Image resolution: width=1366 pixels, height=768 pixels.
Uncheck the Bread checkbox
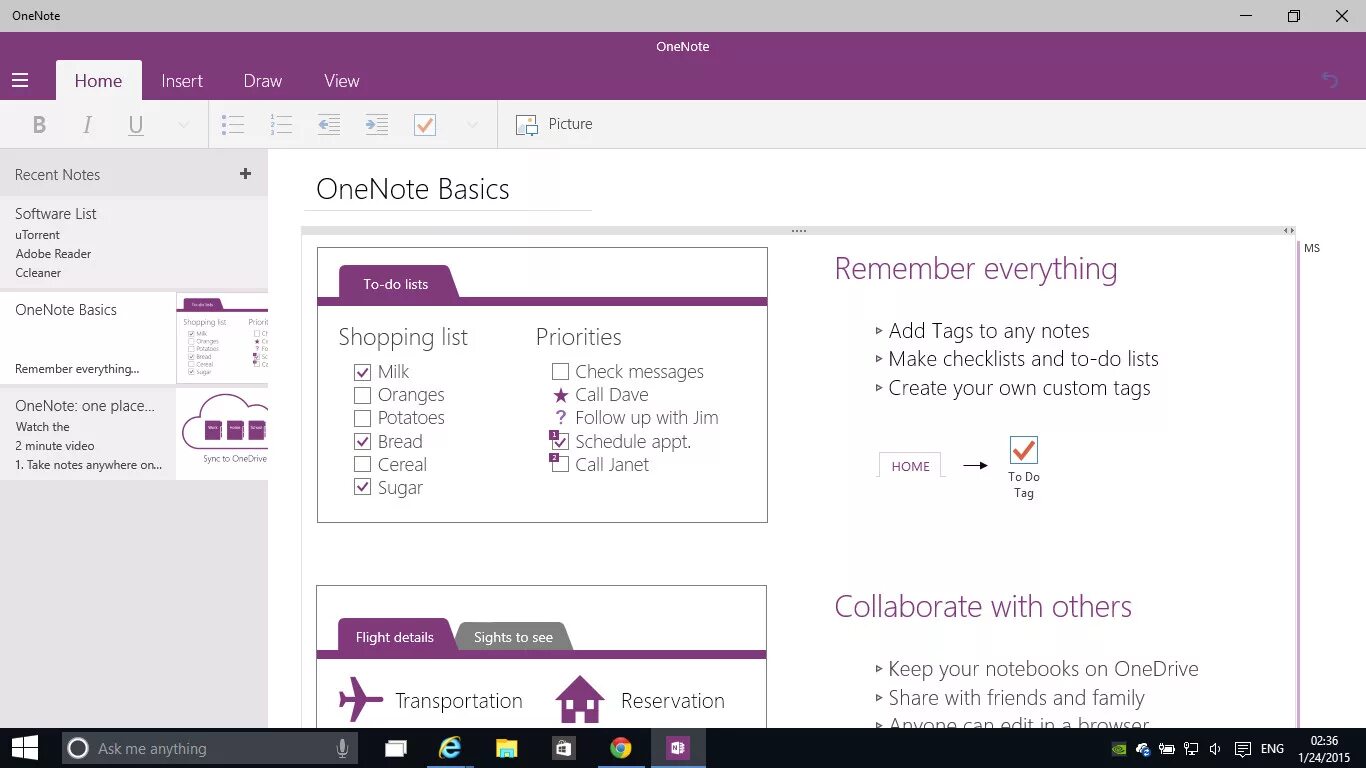coord(362,441)
